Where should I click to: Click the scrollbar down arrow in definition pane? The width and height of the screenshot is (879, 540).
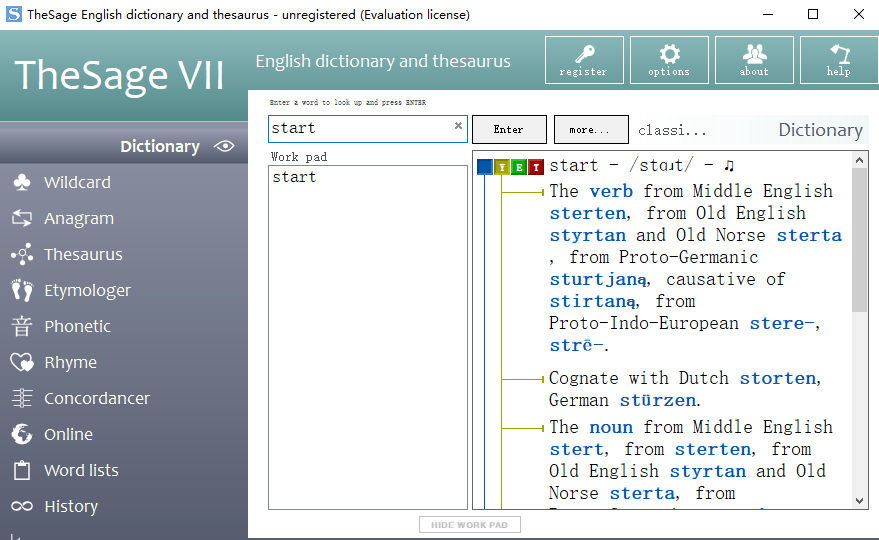point(859,501)
